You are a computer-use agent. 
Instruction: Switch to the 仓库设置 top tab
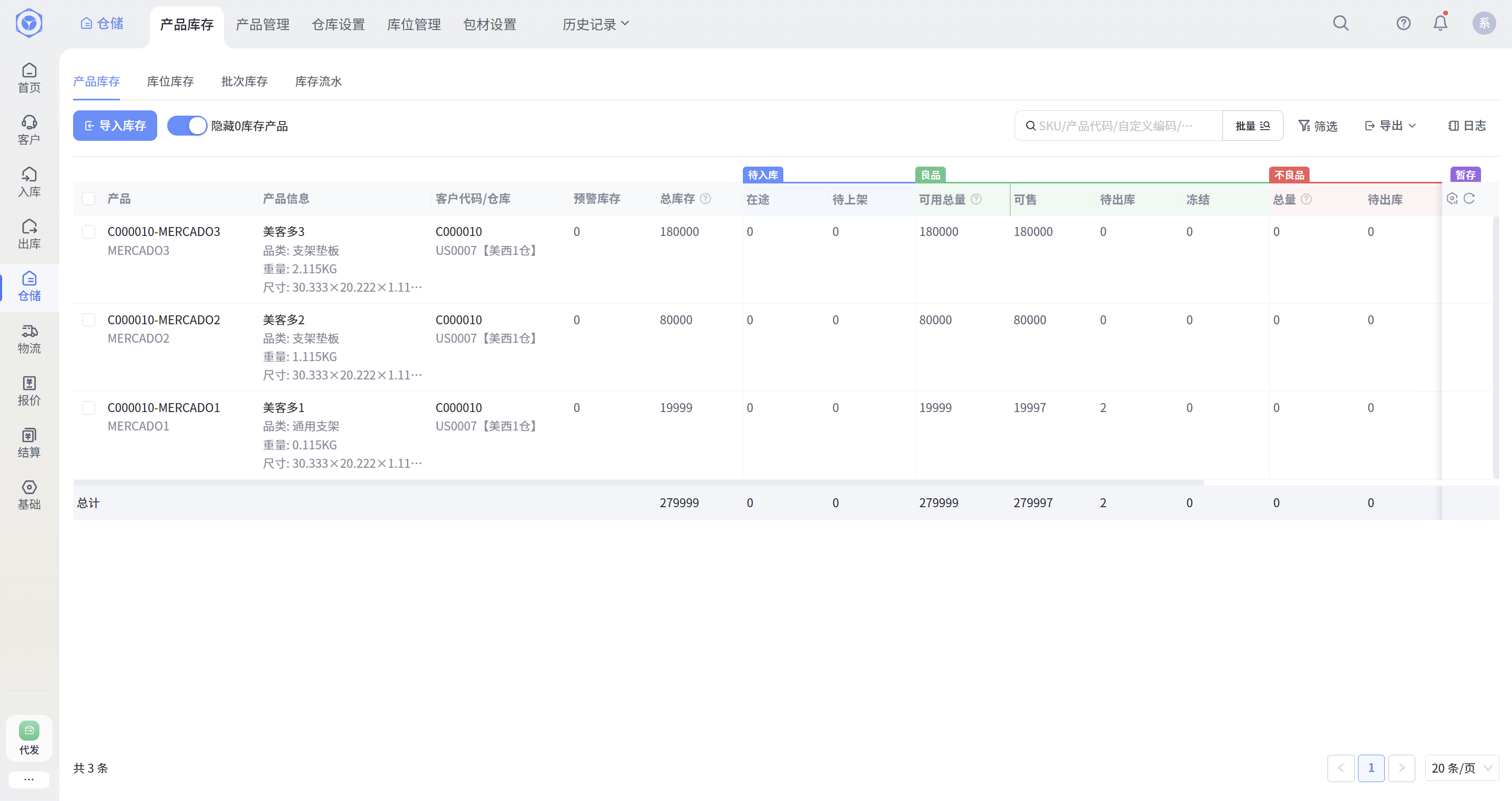coord(338,25)
